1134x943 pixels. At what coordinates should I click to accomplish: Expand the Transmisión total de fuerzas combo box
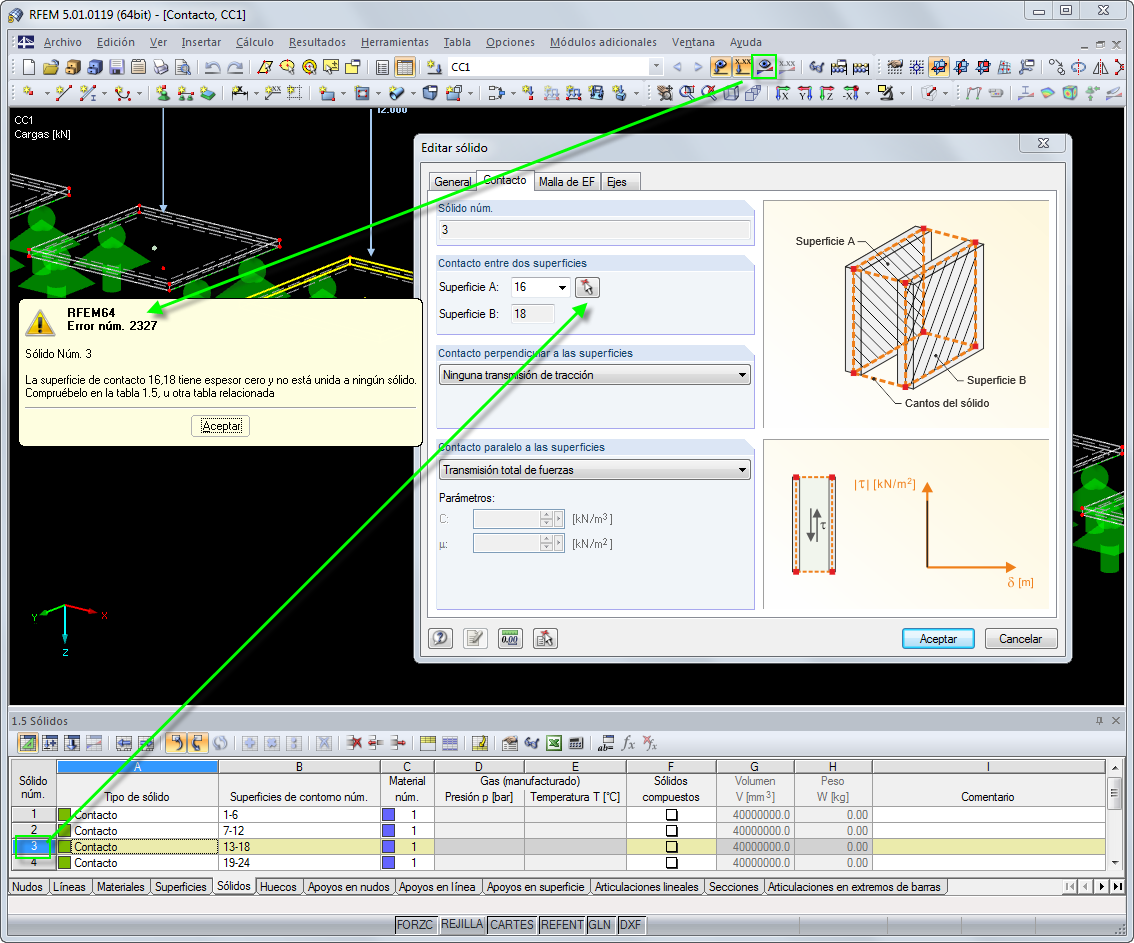point(742,470)
